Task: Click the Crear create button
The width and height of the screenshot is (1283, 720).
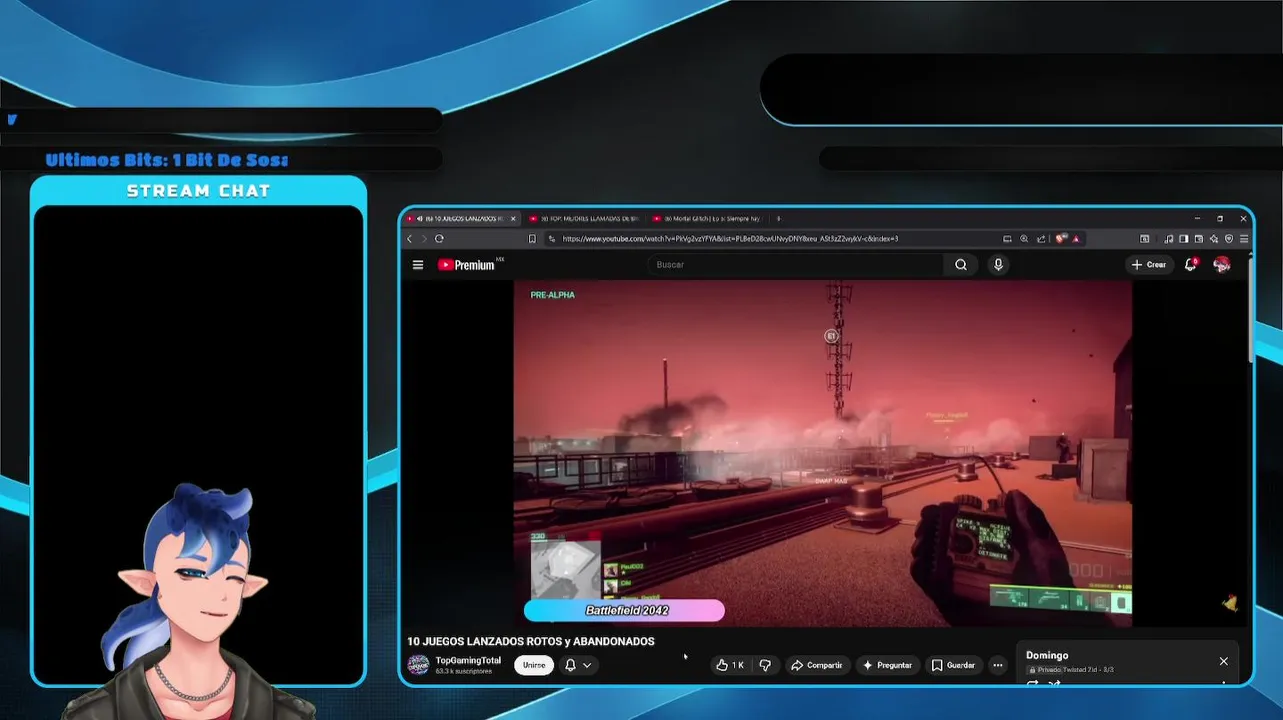Action: click(1148, 265)
